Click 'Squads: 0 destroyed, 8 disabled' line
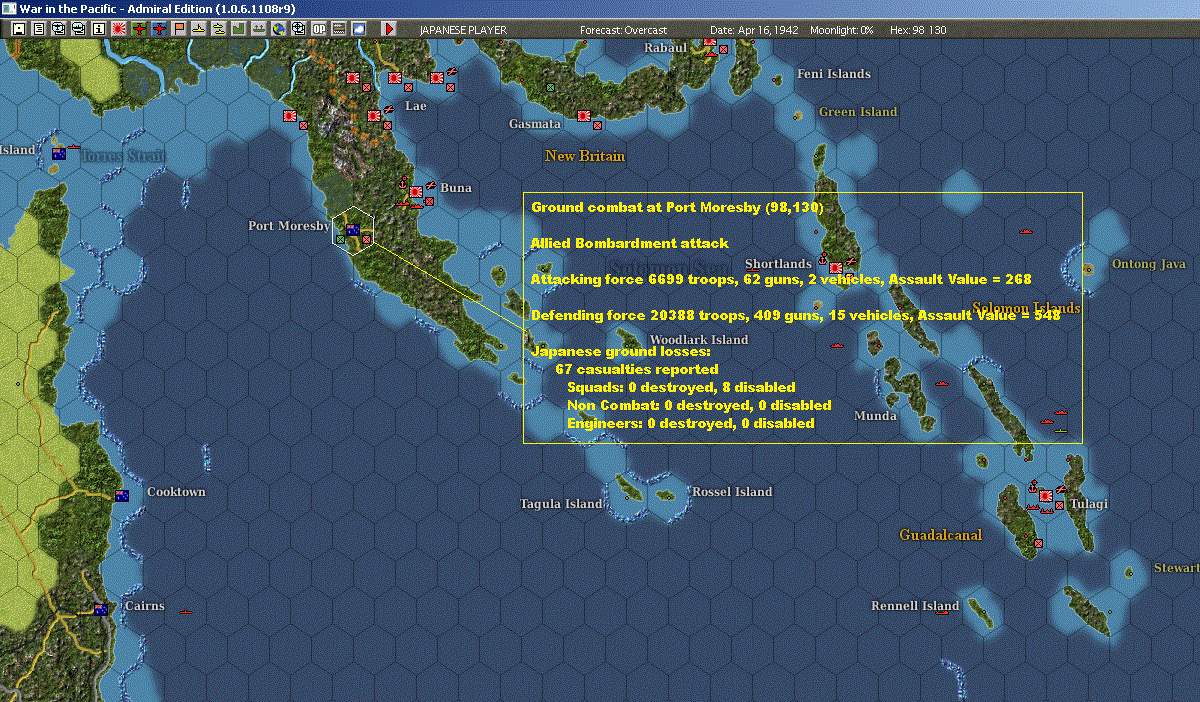Viewport: 1200px width, 702px height. (x=681, y=387)
